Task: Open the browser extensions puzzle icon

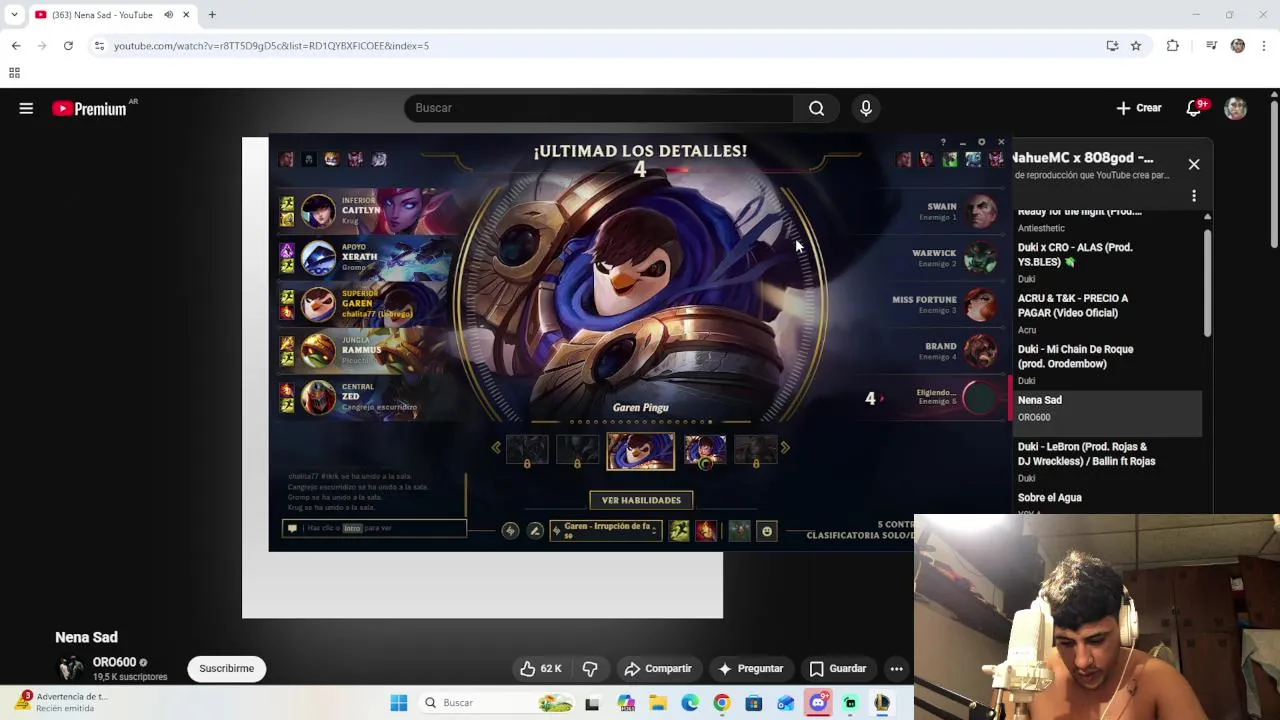Action: [1173, 46]
